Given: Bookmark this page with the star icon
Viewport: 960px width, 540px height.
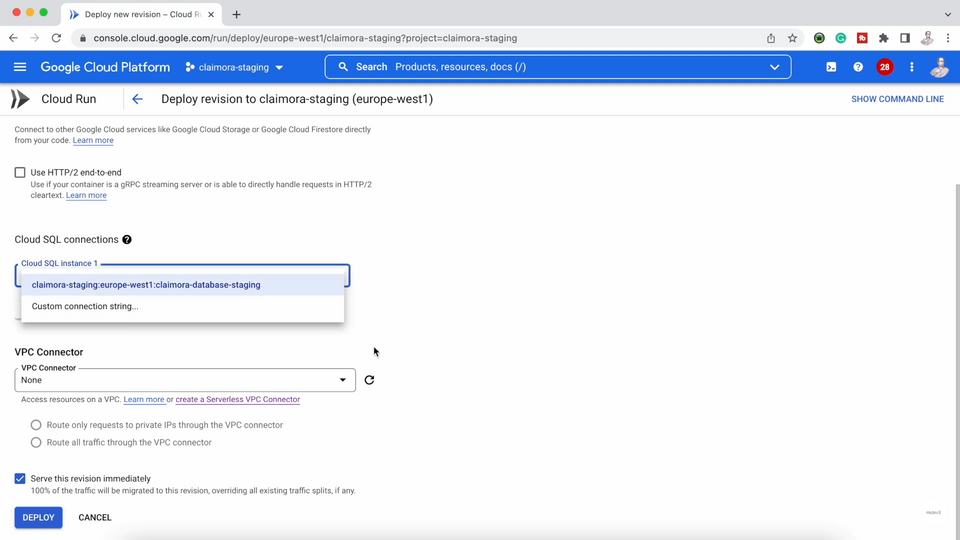Looking at the screenshot, I should pyautogui.click(x=792, y=38).
